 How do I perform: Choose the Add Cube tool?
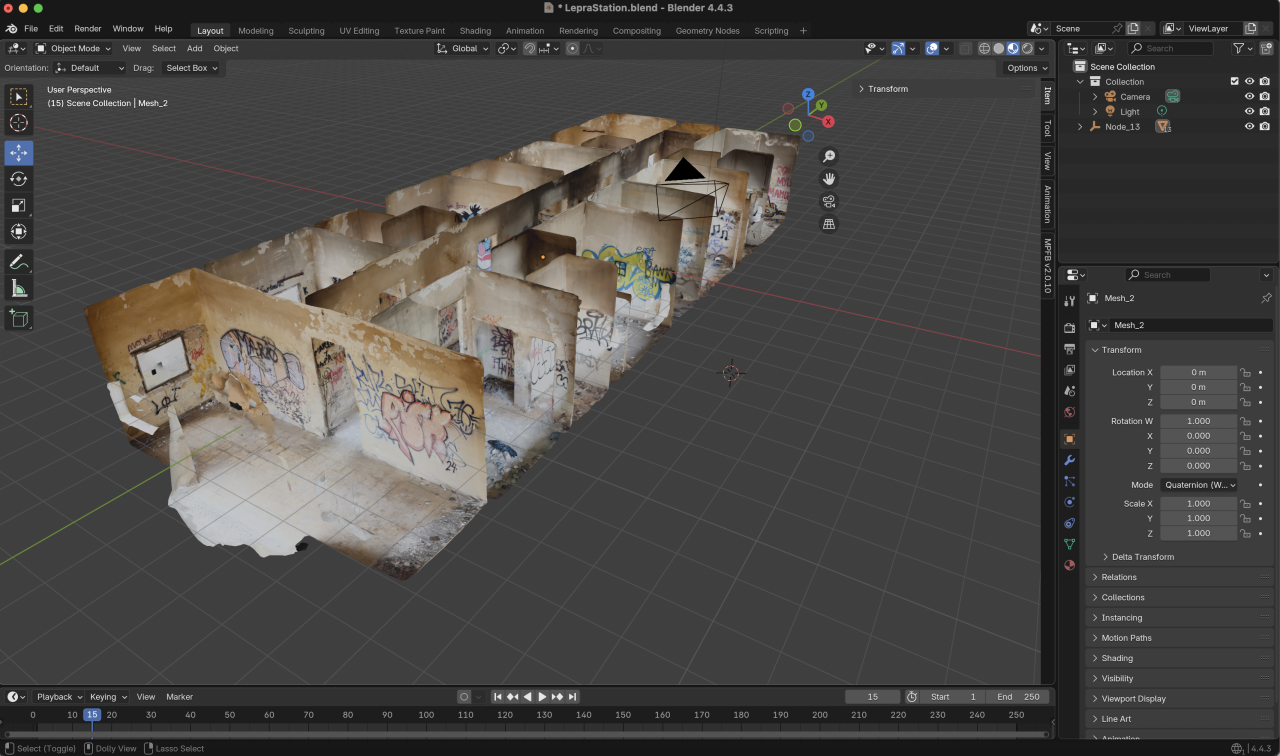[19, 318]
